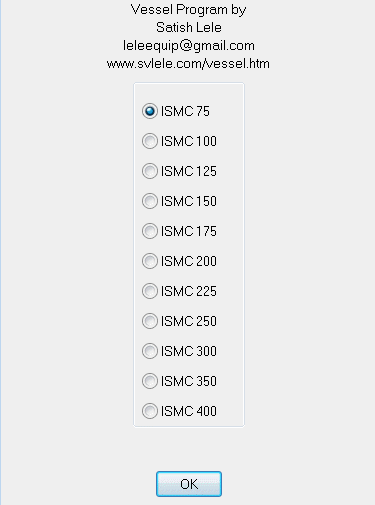The height and width of the screenshot is (505, 375).
Task: Click the Satish Lele author name
Action: pyautogui.click(x=189, y=27)
